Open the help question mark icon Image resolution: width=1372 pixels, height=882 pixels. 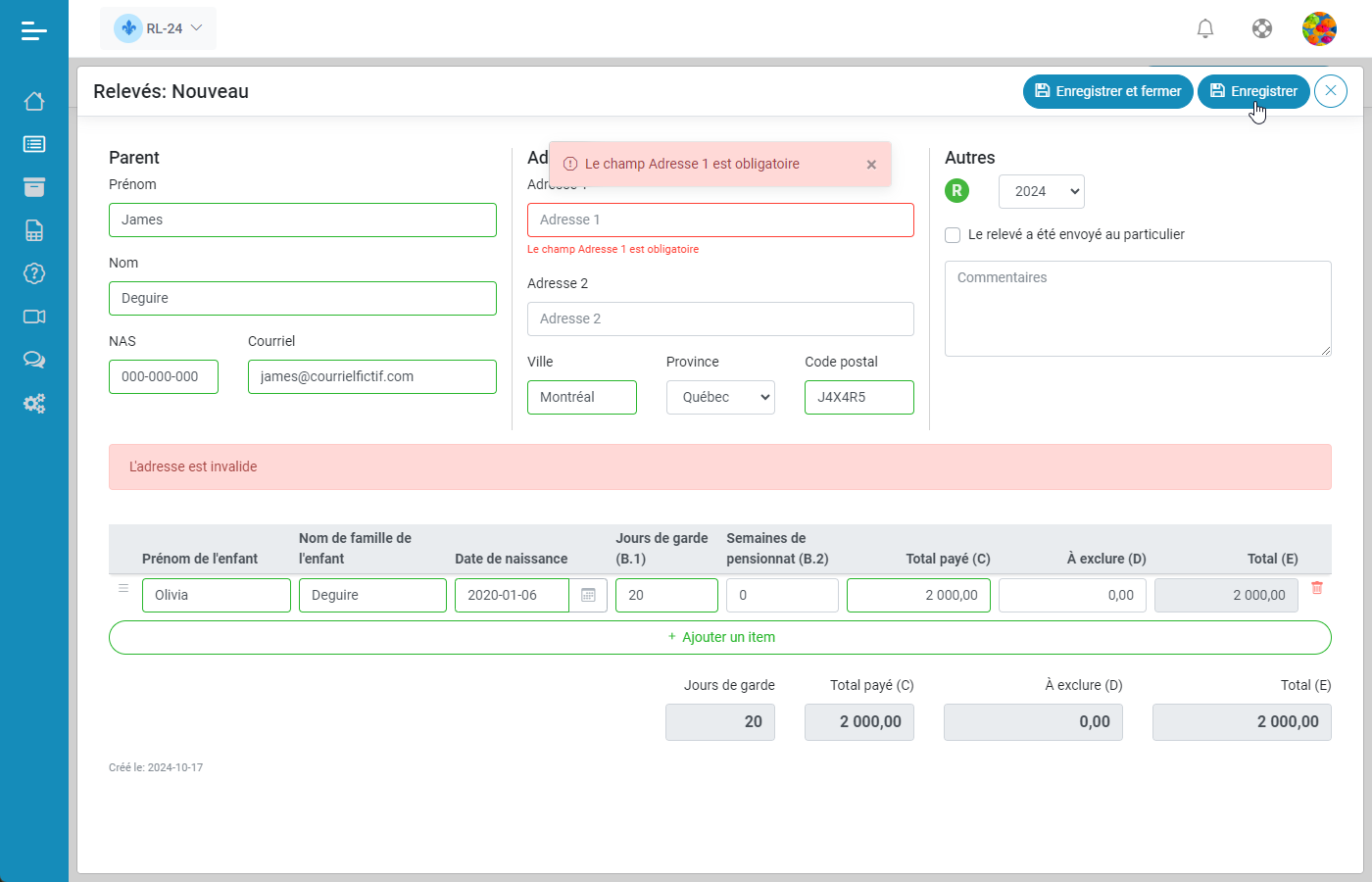[34, 273]
